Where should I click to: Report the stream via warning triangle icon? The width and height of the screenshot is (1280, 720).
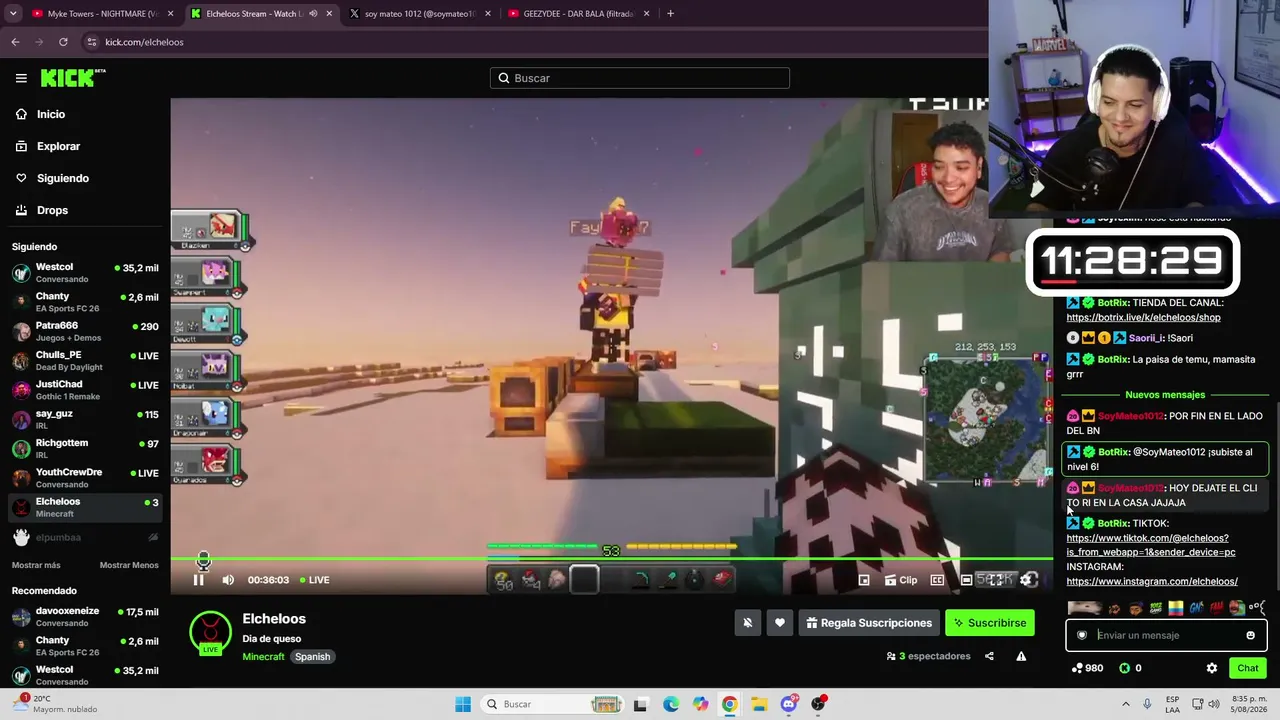coord(1021,656)
